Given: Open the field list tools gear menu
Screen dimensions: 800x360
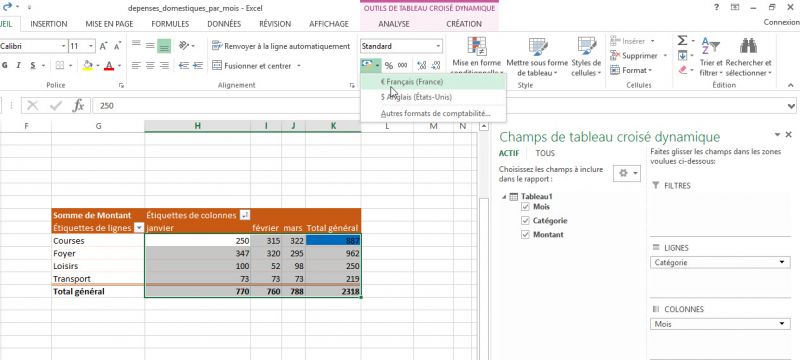Looking at the screenshot, I should pyautogui.click(x=627, y=173).
